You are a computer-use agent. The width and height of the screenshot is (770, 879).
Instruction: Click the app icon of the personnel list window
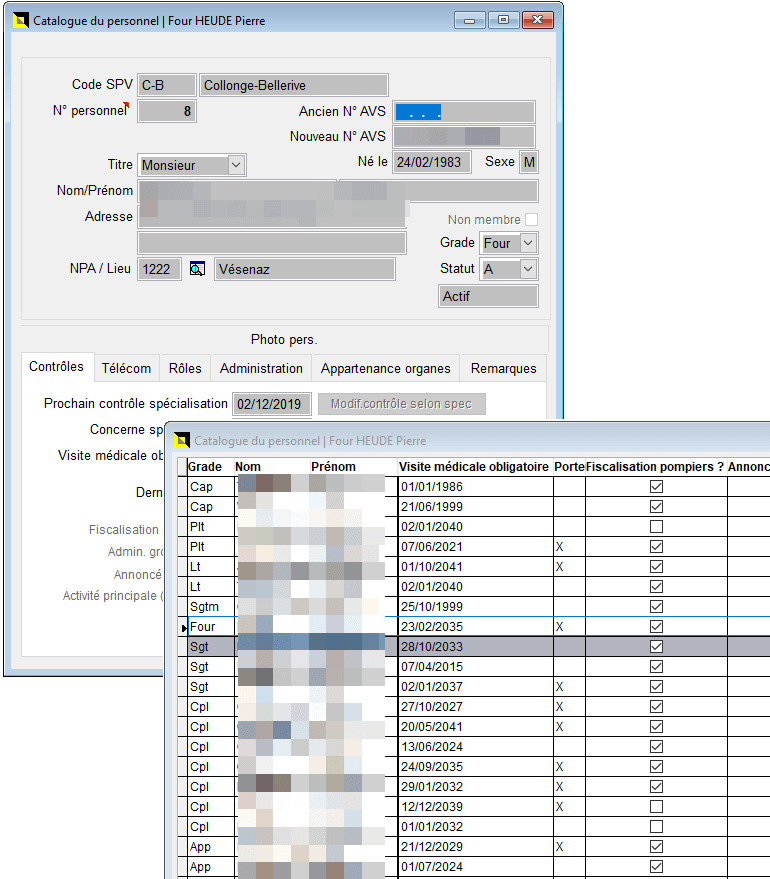(x=181, y=440)
